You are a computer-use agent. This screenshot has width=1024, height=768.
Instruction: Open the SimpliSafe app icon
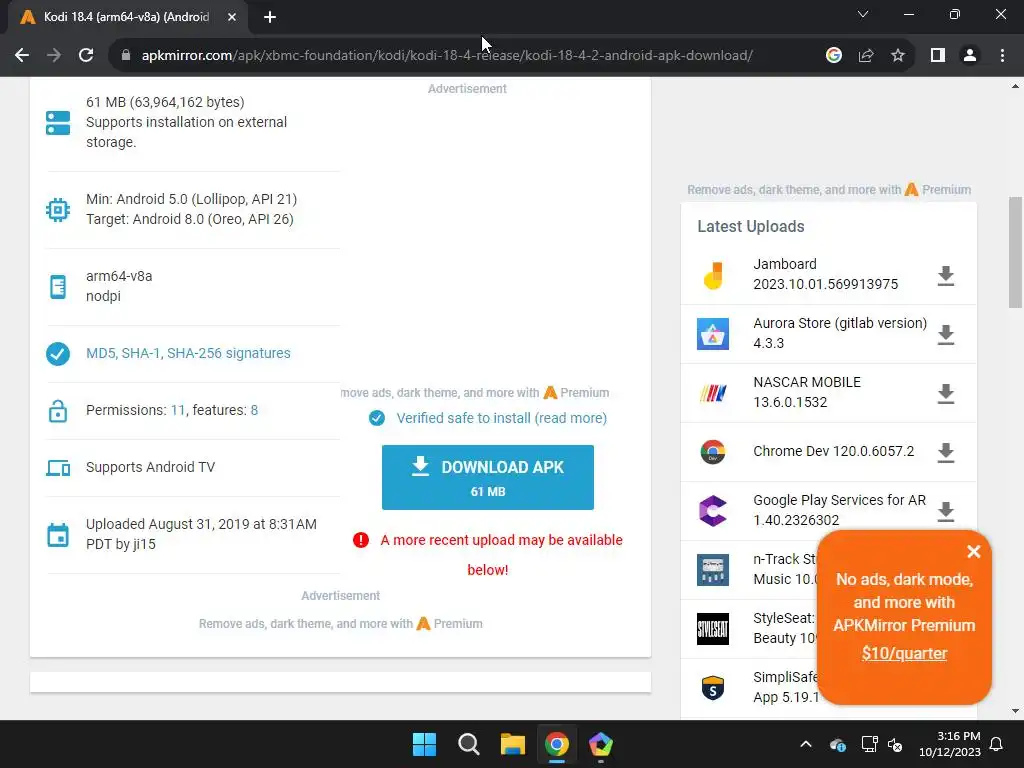point(712,688)
